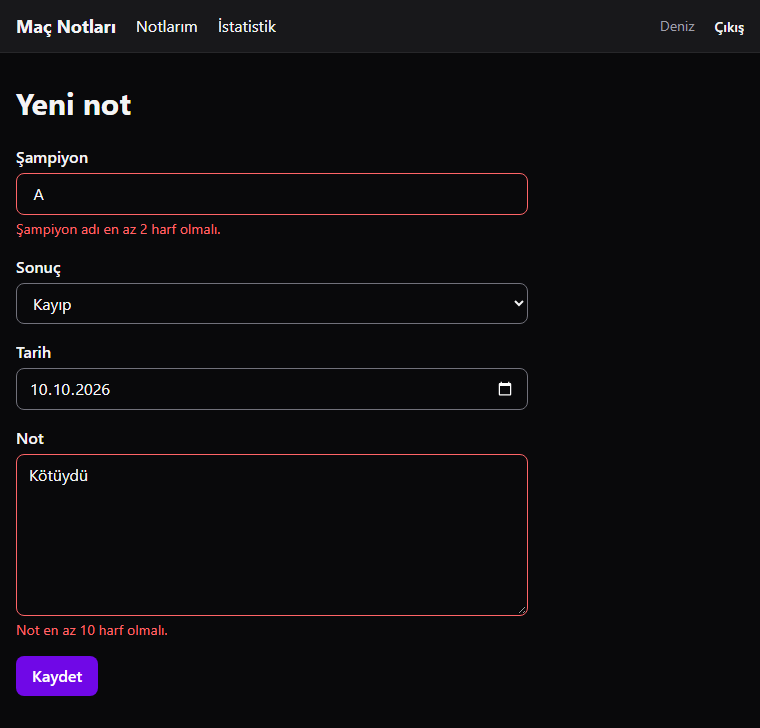This screenshot has width=760, height=728.
Task: Click the Not field label
Action: click(x=30, y=439)
